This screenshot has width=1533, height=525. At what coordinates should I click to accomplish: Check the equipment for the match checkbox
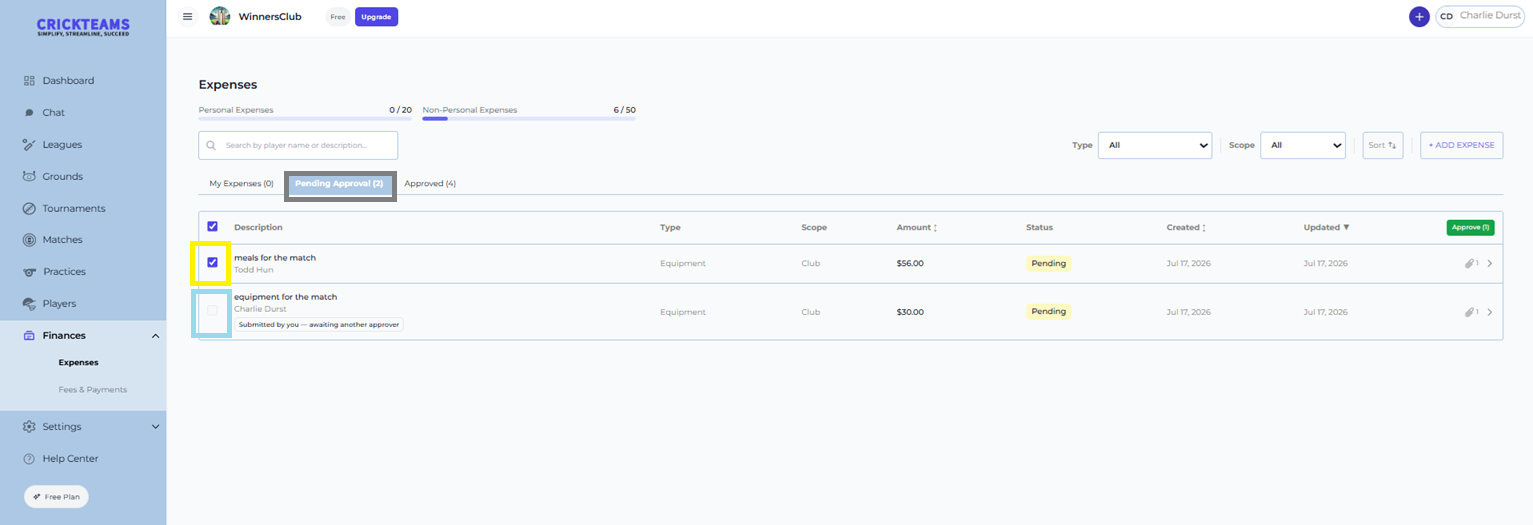pos(212,311)
